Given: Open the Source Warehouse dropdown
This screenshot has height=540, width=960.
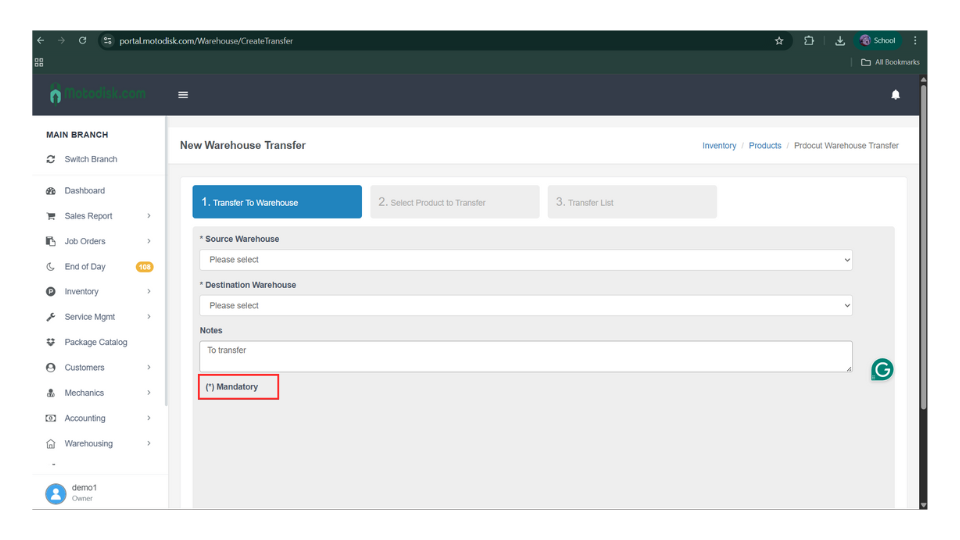Looking at the screenshot, I should [525, 260].
